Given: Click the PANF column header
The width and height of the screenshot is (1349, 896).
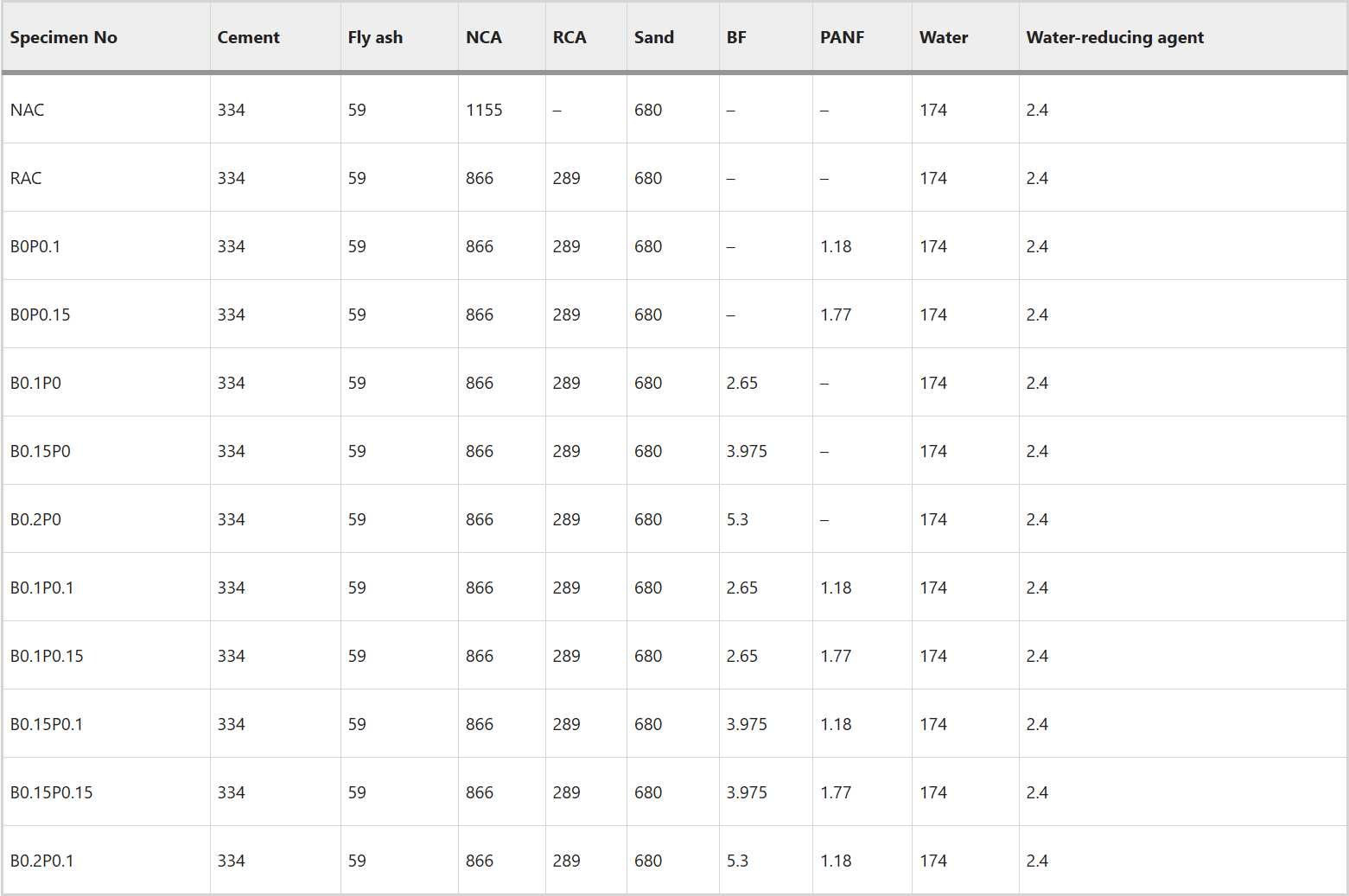Looking at the screenshot, I should pyautogui.click(x=842, y=37).
